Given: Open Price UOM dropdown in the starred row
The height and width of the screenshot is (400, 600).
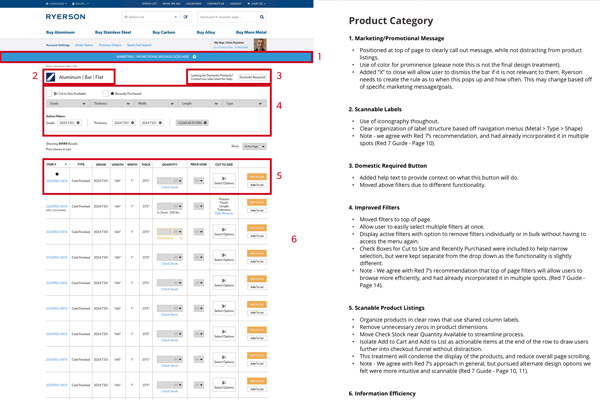Looking at the screenshot, I should 199,181.
